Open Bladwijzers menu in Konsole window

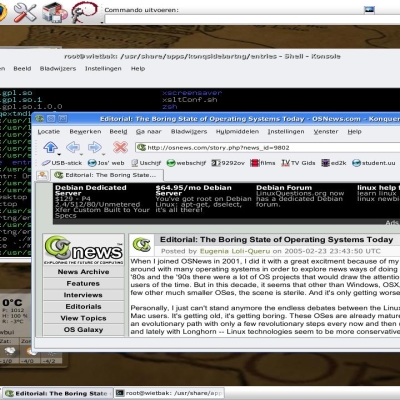(x=58, y=69)
